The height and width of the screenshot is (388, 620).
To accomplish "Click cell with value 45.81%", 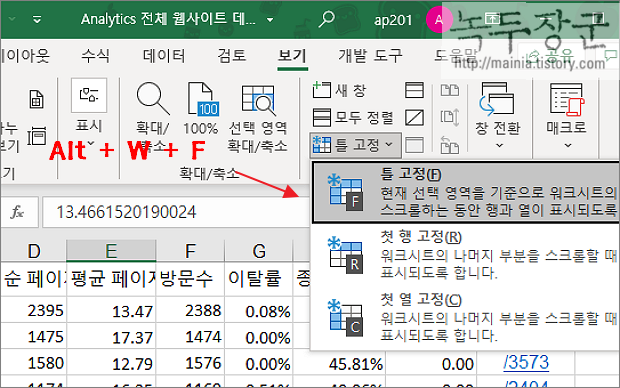I will (x=339, y=363).
